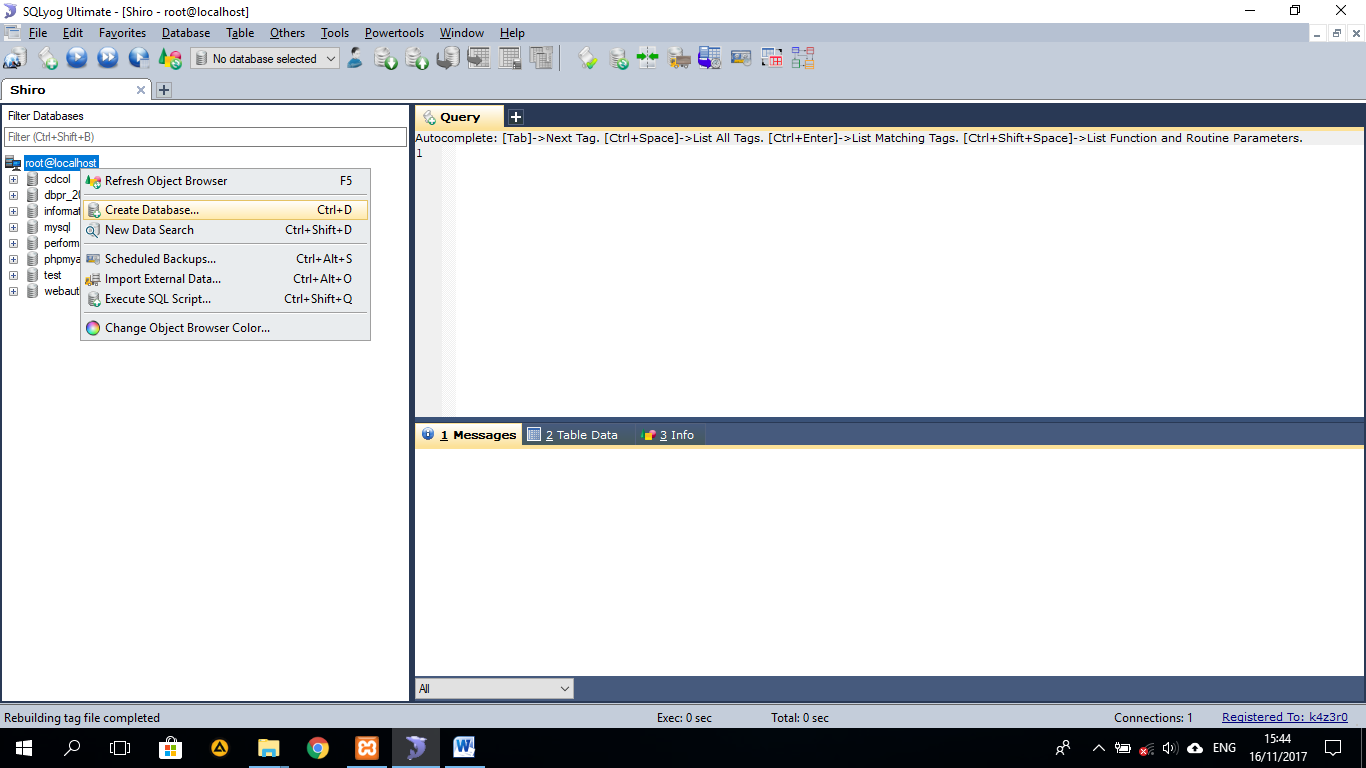Open XAMPP from the taskbar
The height and width of the screenshot is (768, 1366).
coord(367,748)
